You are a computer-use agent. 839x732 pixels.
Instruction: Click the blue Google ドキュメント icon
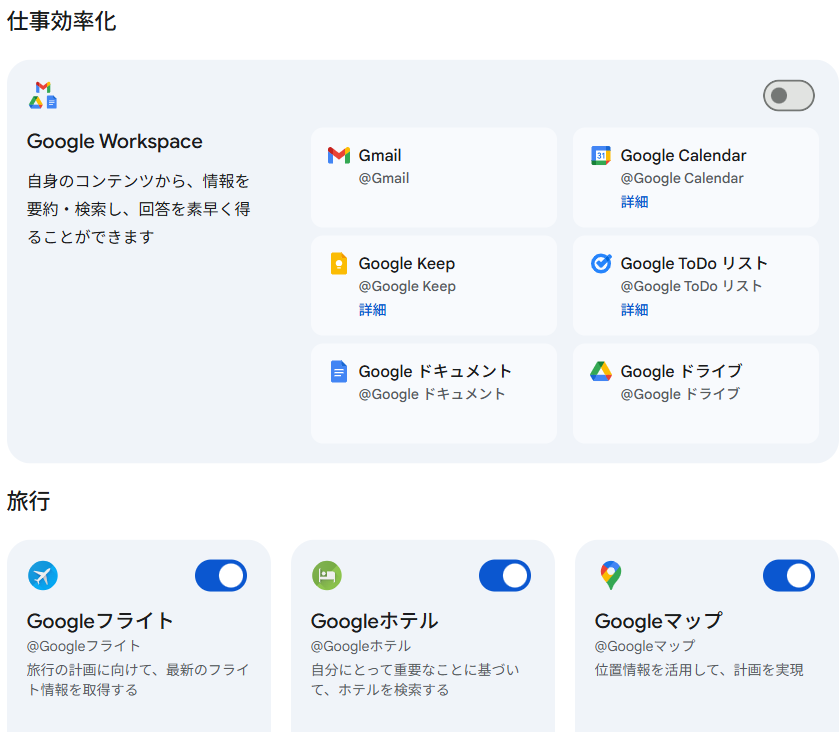(339, 371)
